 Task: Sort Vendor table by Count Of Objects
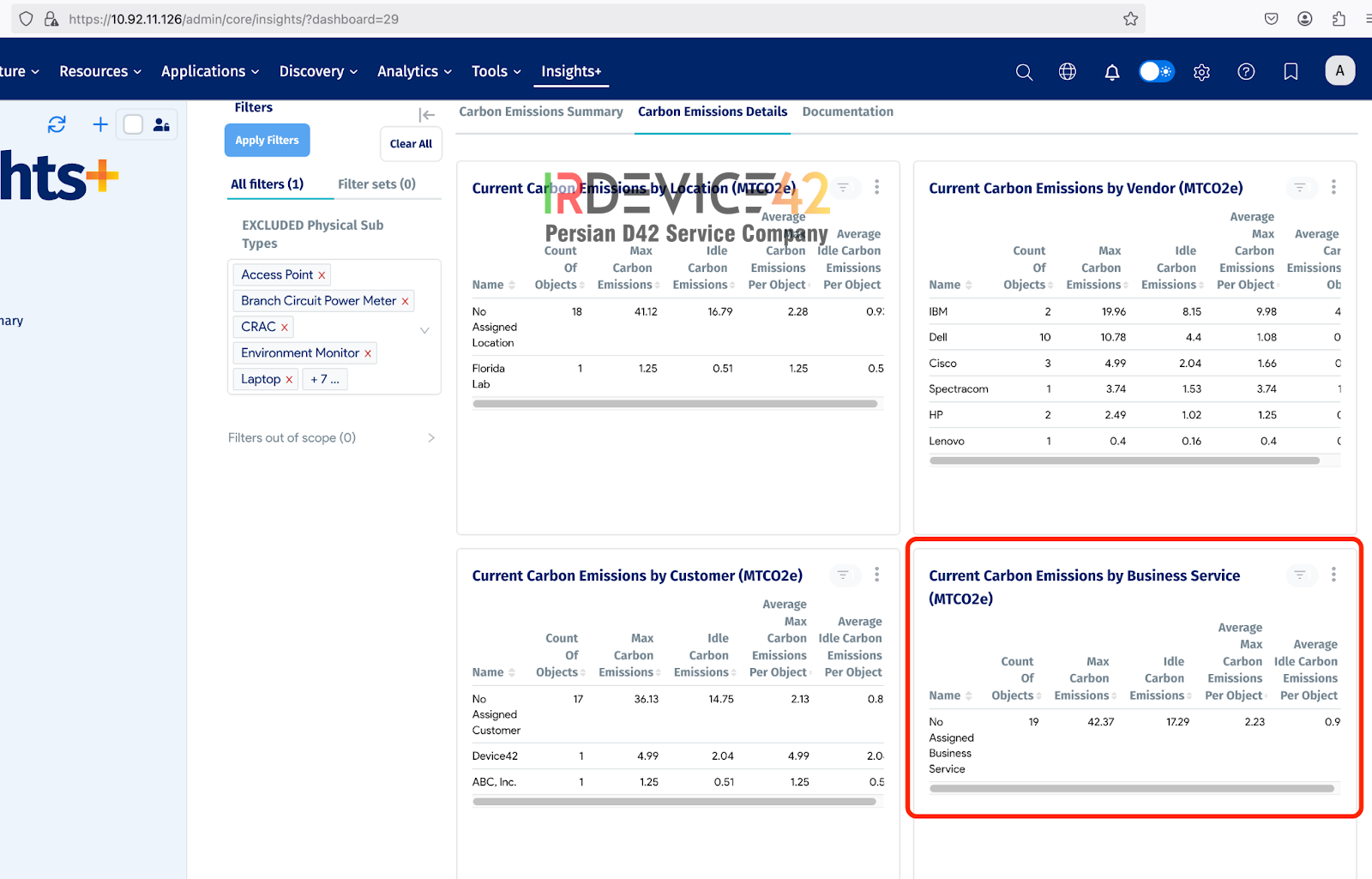coord(1028,268)
